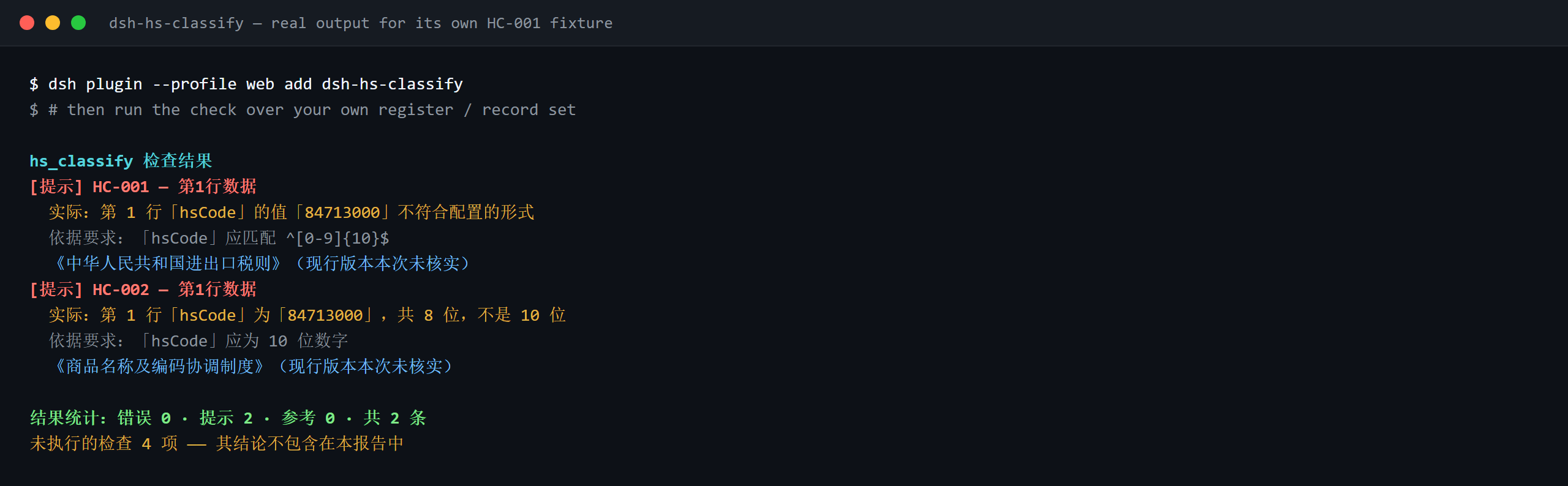Image resolution: width=1568 pixels, height=486 pixels.
Task: Click the '错误 0' count in summary
Action: click(144, 418)
